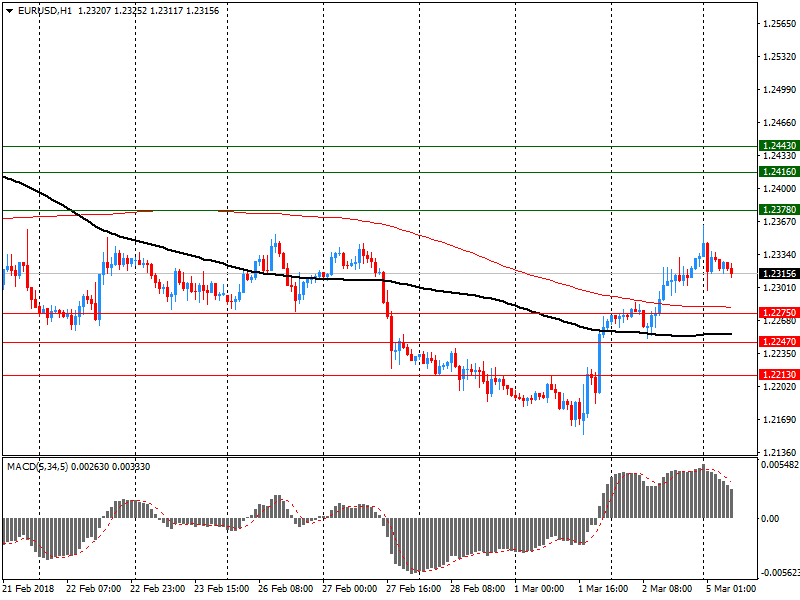
Task: Click the 1.22020 price scale value
Action: (x=779, y=387)
